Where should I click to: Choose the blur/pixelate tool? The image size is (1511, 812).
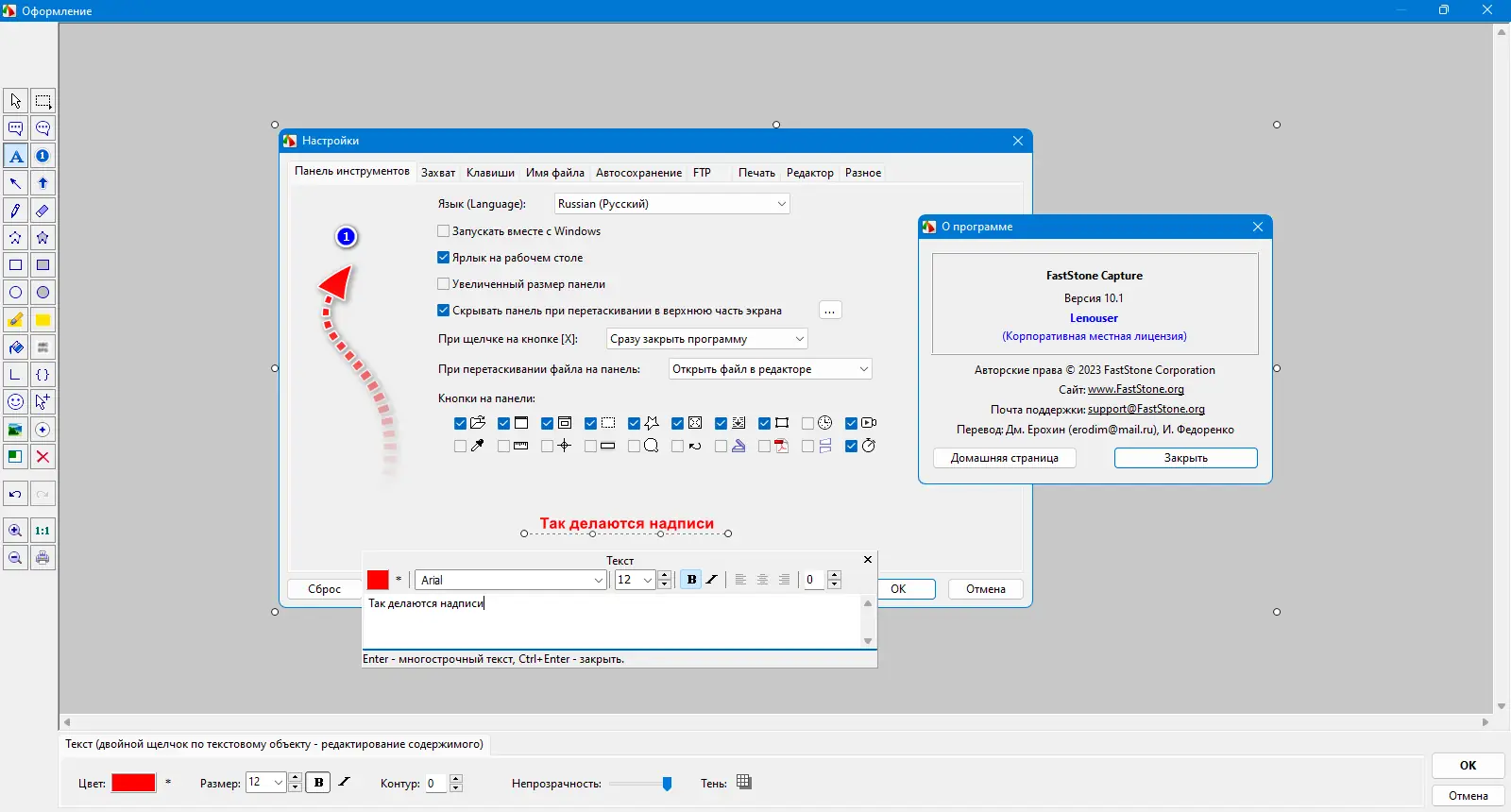click(x=42, y=347)
